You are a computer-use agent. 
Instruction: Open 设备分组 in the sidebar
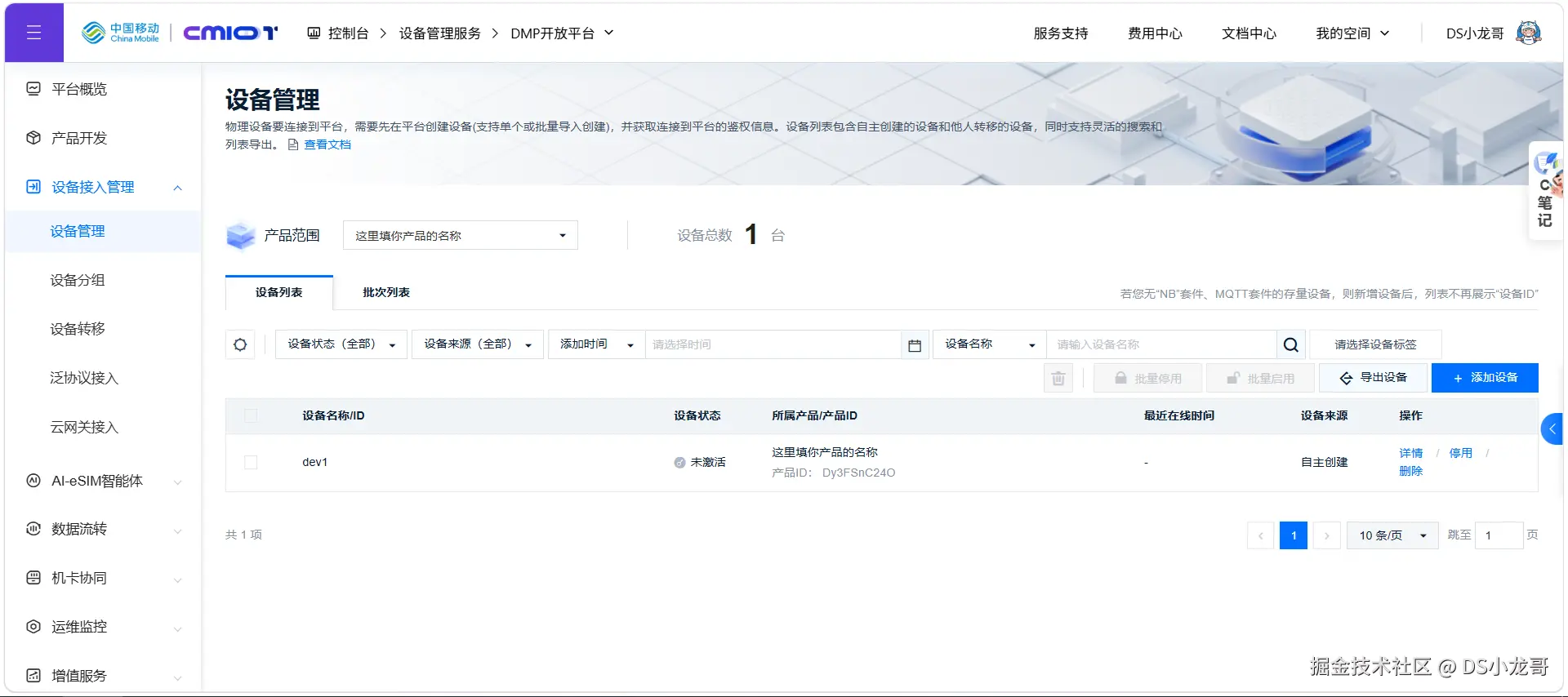tap(78, 280)
